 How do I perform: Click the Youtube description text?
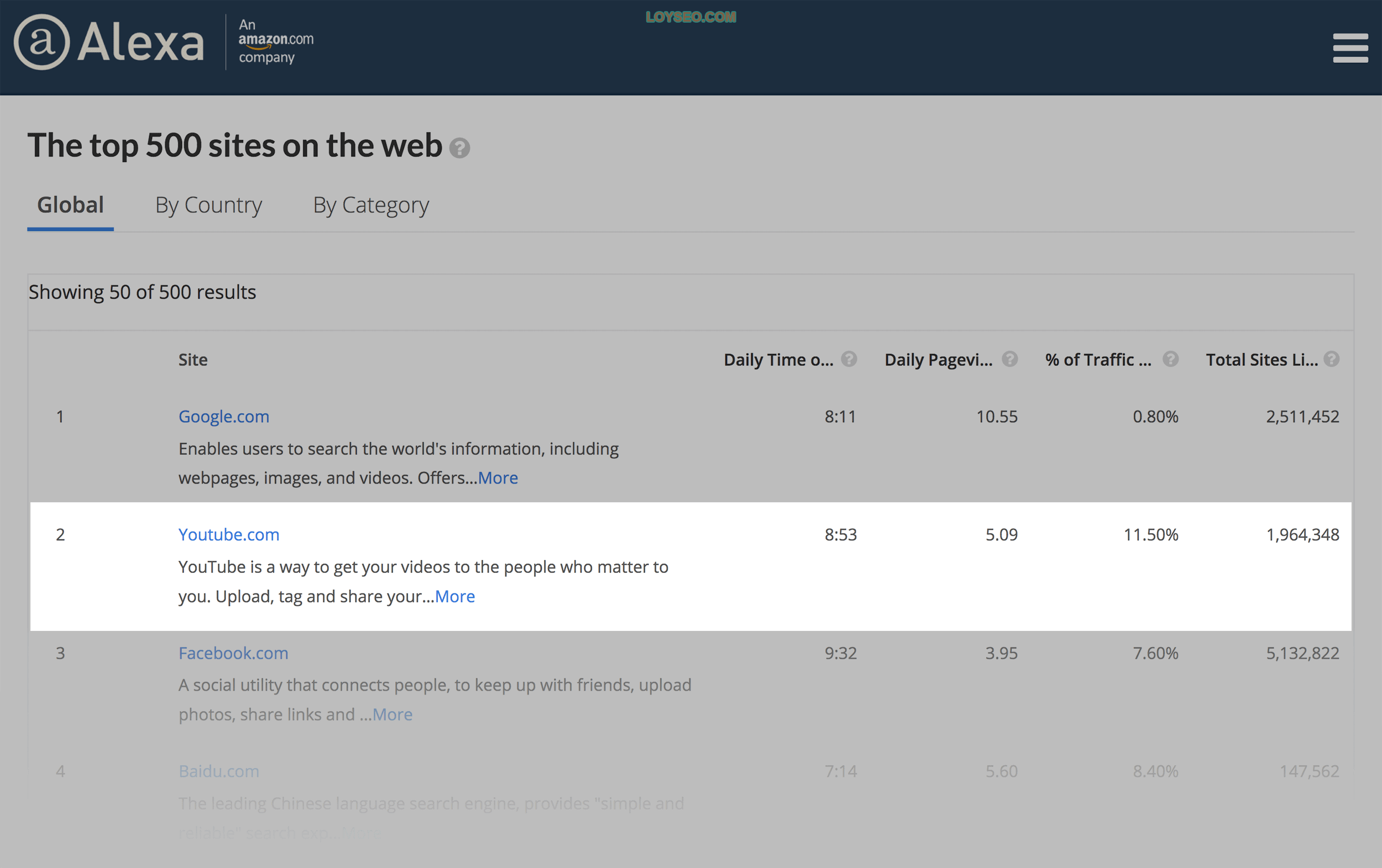coord(423,582)
